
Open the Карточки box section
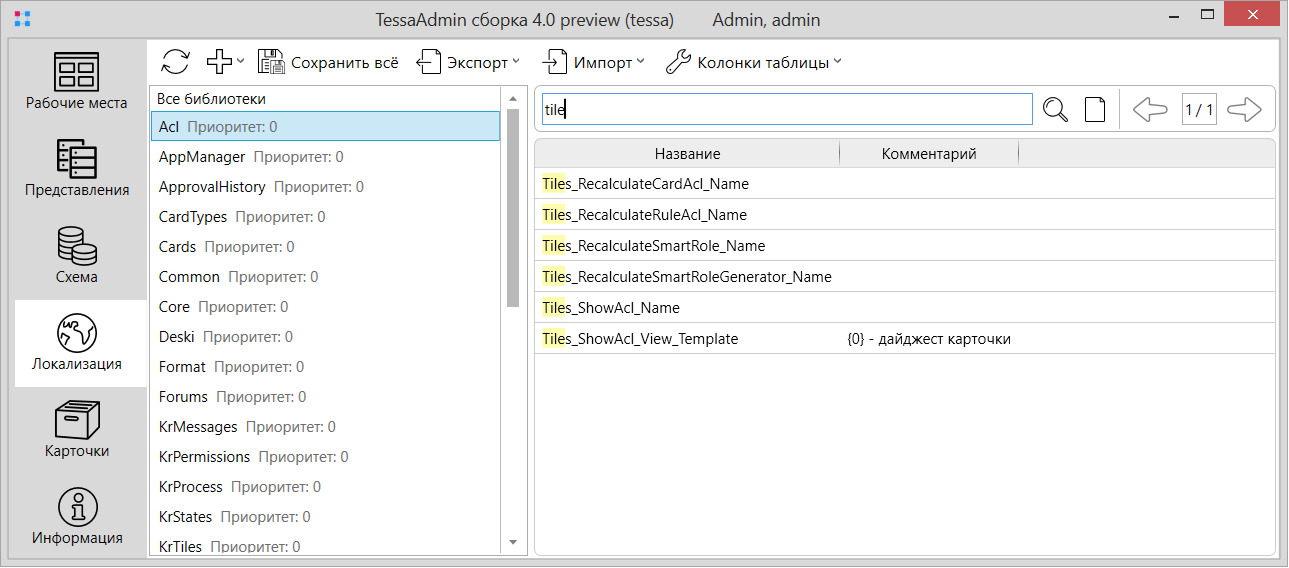click(77, 430)
